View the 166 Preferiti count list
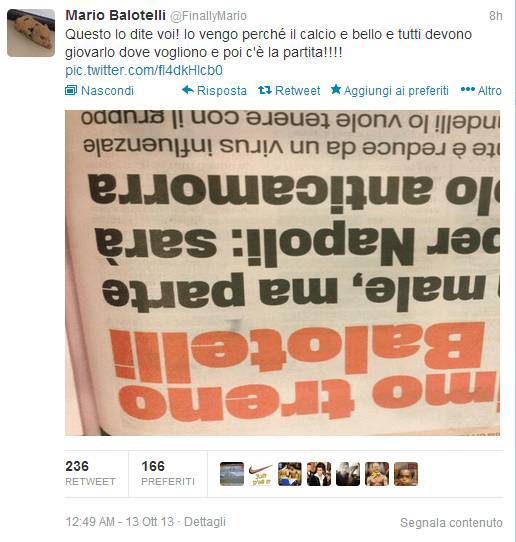Screen dimensions: 516x542 pos(168,473)
